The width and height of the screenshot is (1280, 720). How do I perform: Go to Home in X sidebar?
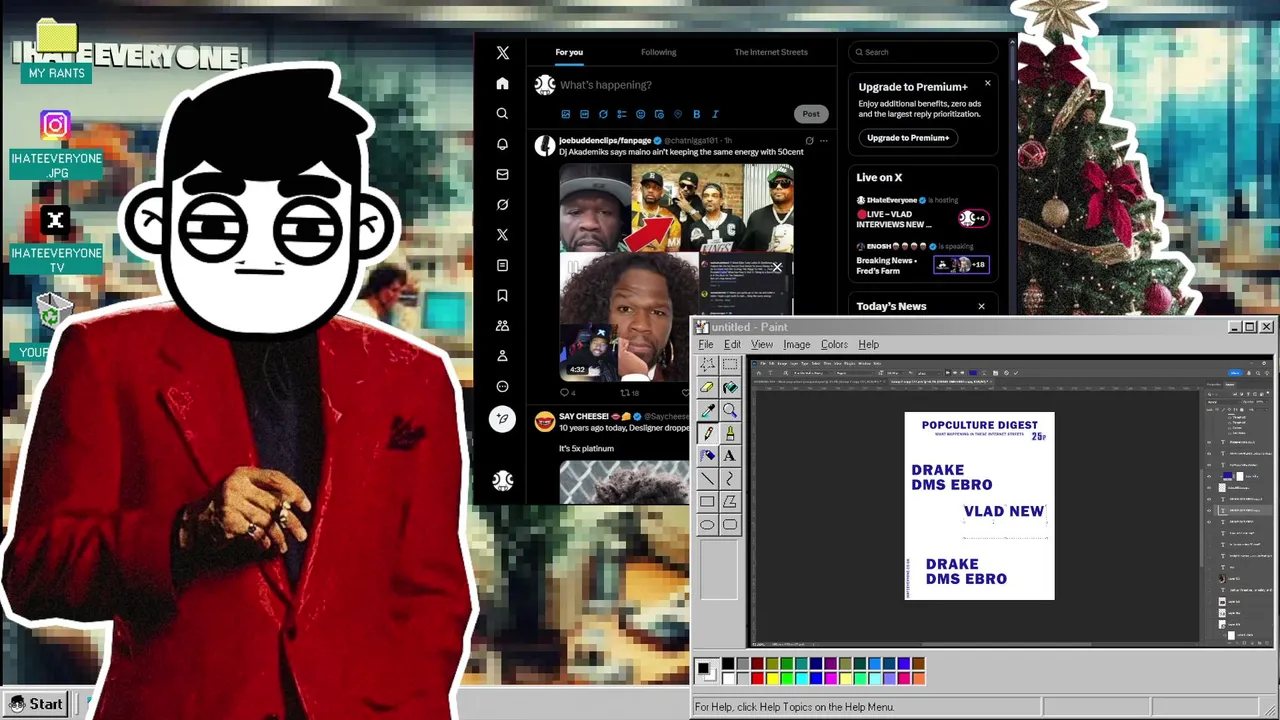point(502,84)
